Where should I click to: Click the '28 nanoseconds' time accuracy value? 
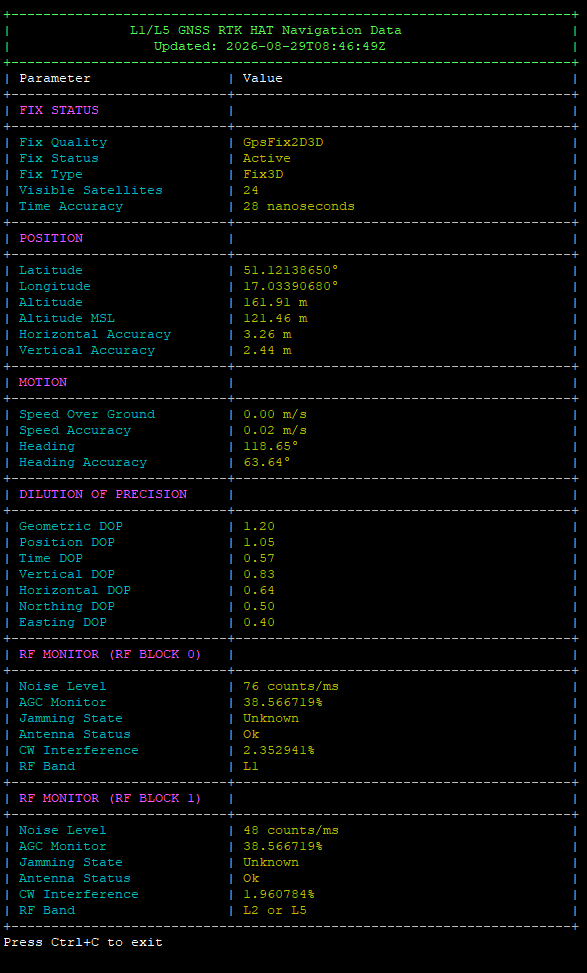(298, 206)
